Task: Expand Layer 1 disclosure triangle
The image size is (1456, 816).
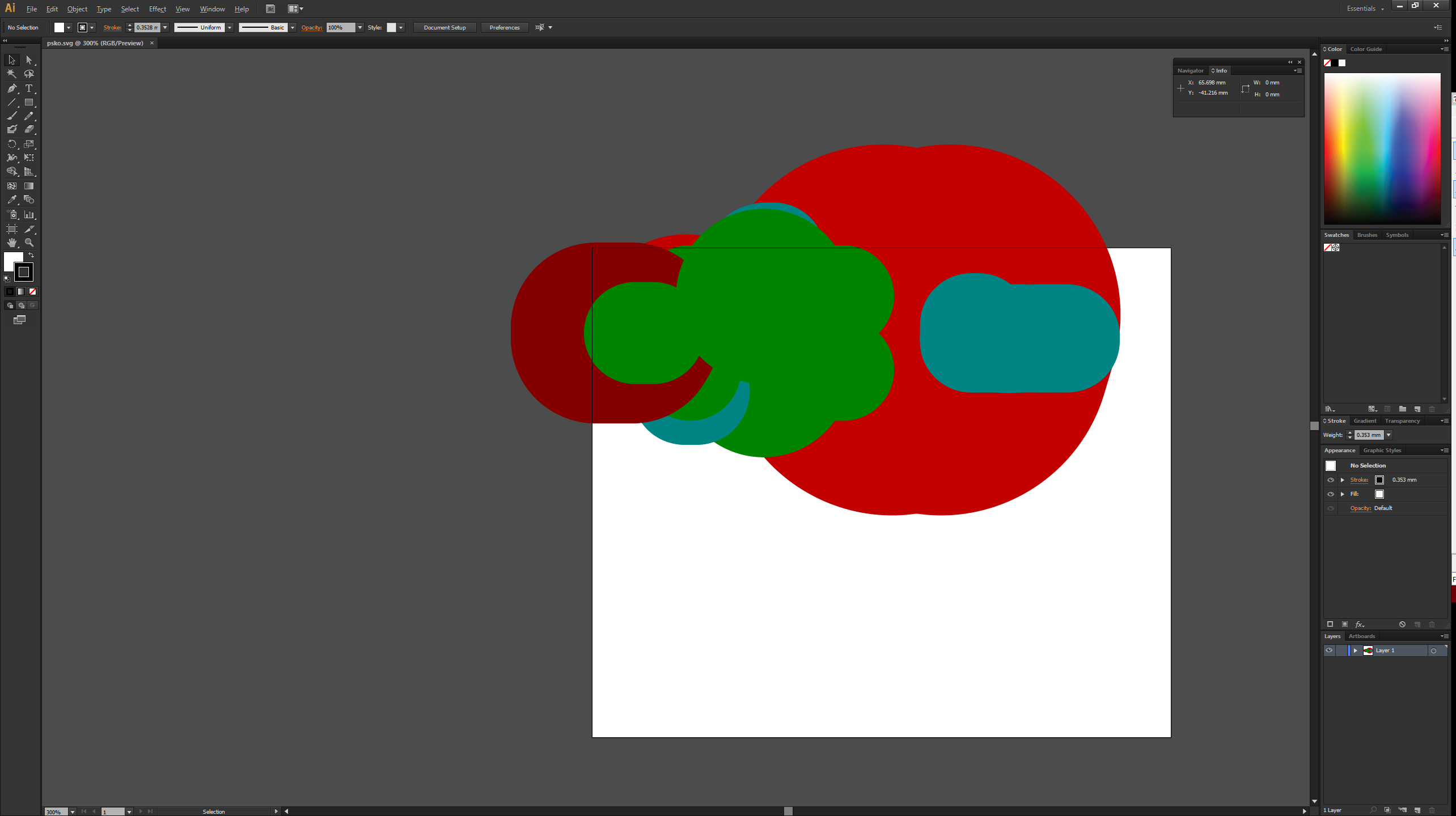Action: click(1356, 651)
